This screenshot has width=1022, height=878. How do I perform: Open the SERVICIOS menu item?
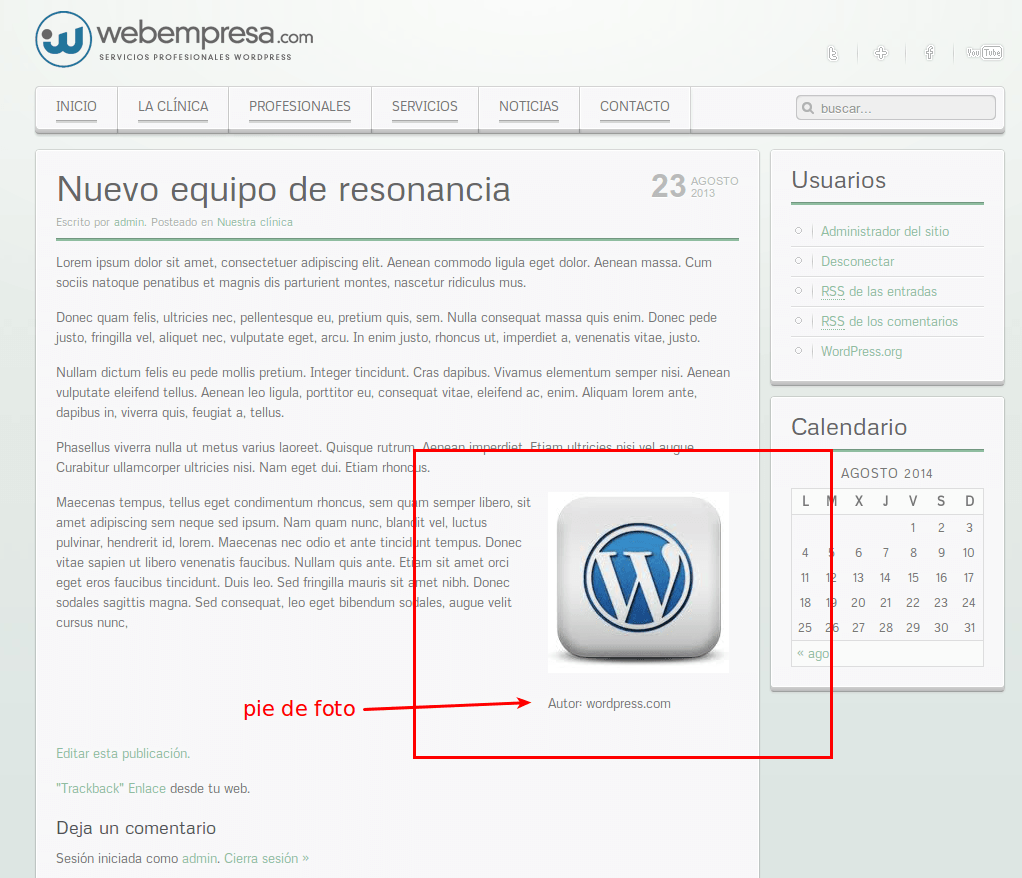coord(425,107)
